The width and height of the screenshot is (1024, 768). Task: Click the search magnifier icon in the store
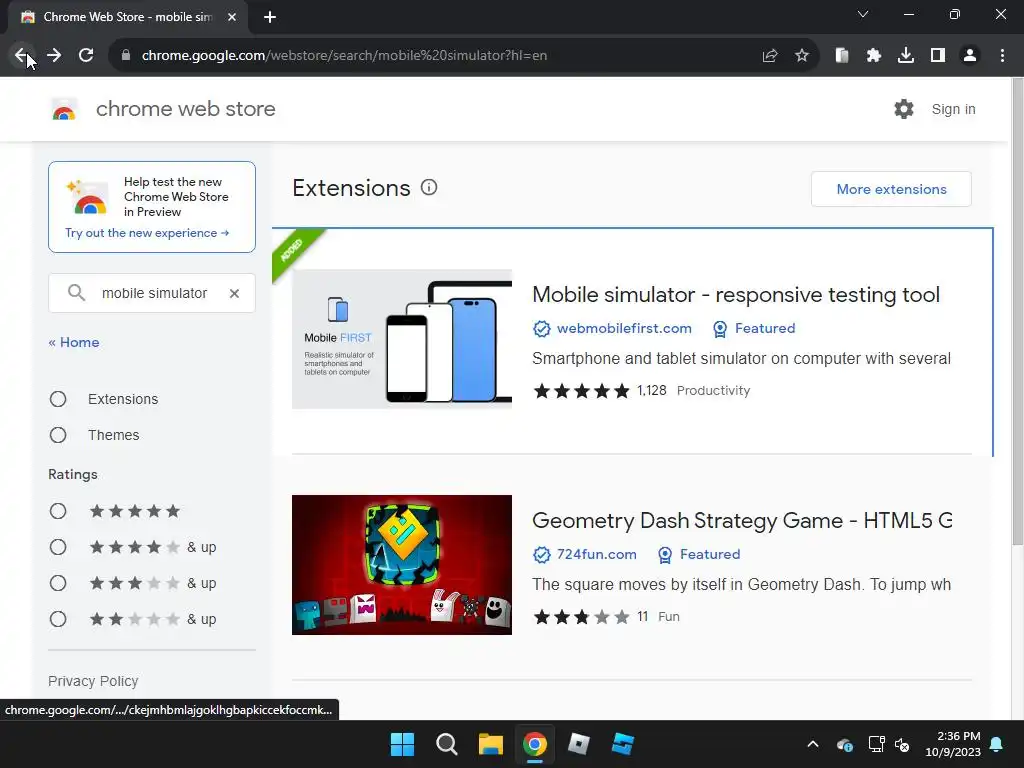coord(76,293)
